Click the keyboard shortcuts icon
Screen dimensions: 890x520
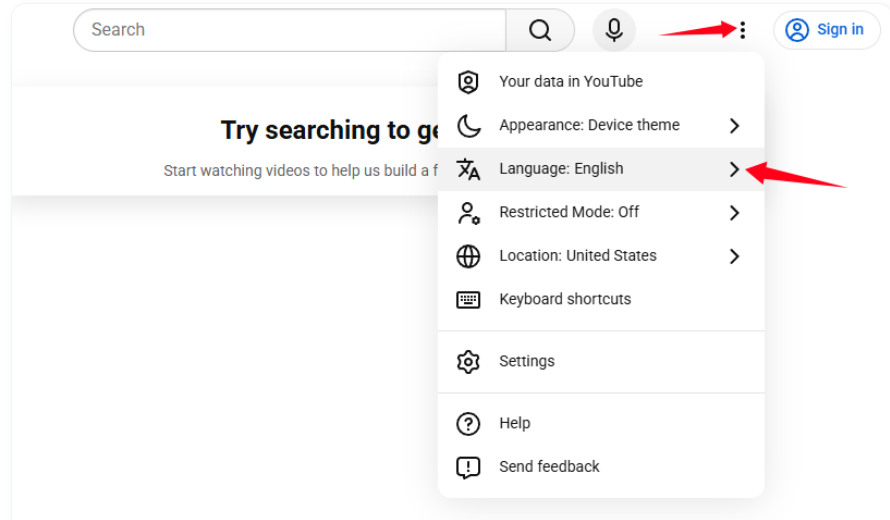click(x=468, y=300)
